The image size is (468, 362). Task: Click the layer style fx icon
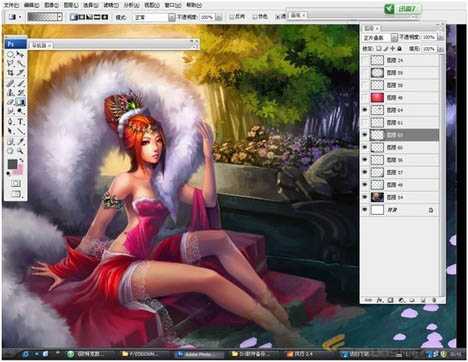click(x=379, y=300)
